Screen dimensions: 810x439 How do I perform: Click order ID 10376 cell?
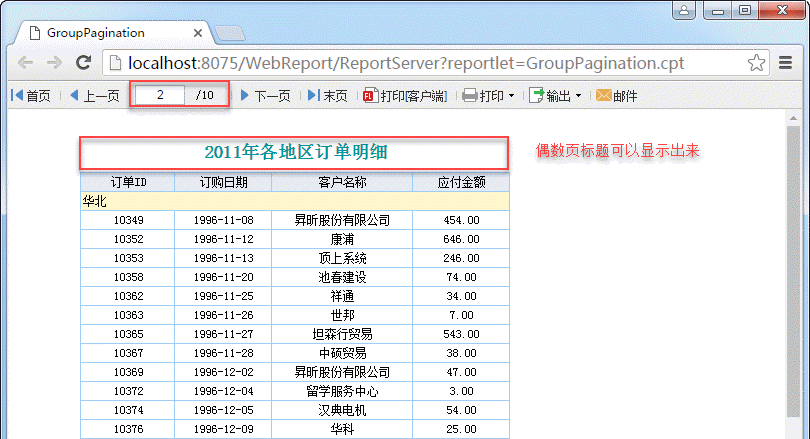[128, 429]
